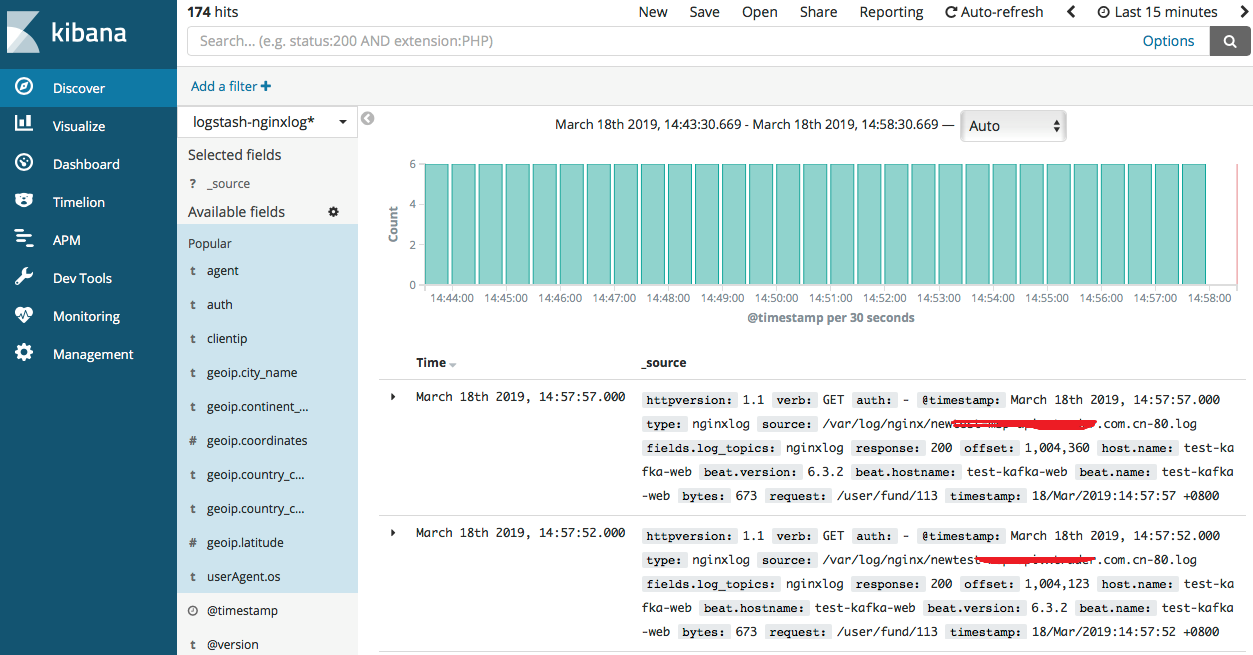Open field settings gear next to Available fields
Screen dimensions: 1253x655
point(334,212)
